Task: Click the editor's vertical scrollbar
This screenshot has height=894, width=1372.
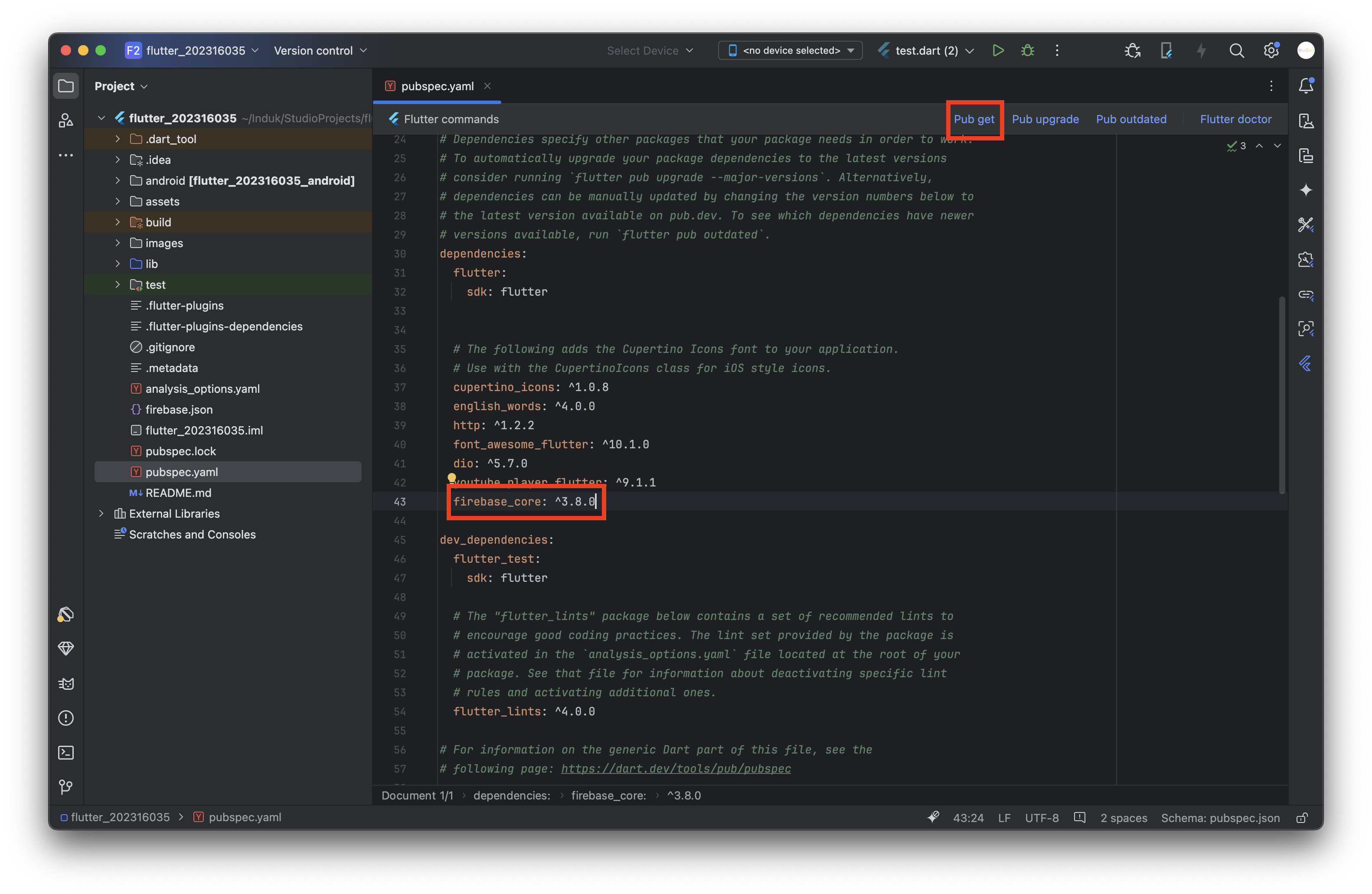Action: click(x=1281, y=395)
